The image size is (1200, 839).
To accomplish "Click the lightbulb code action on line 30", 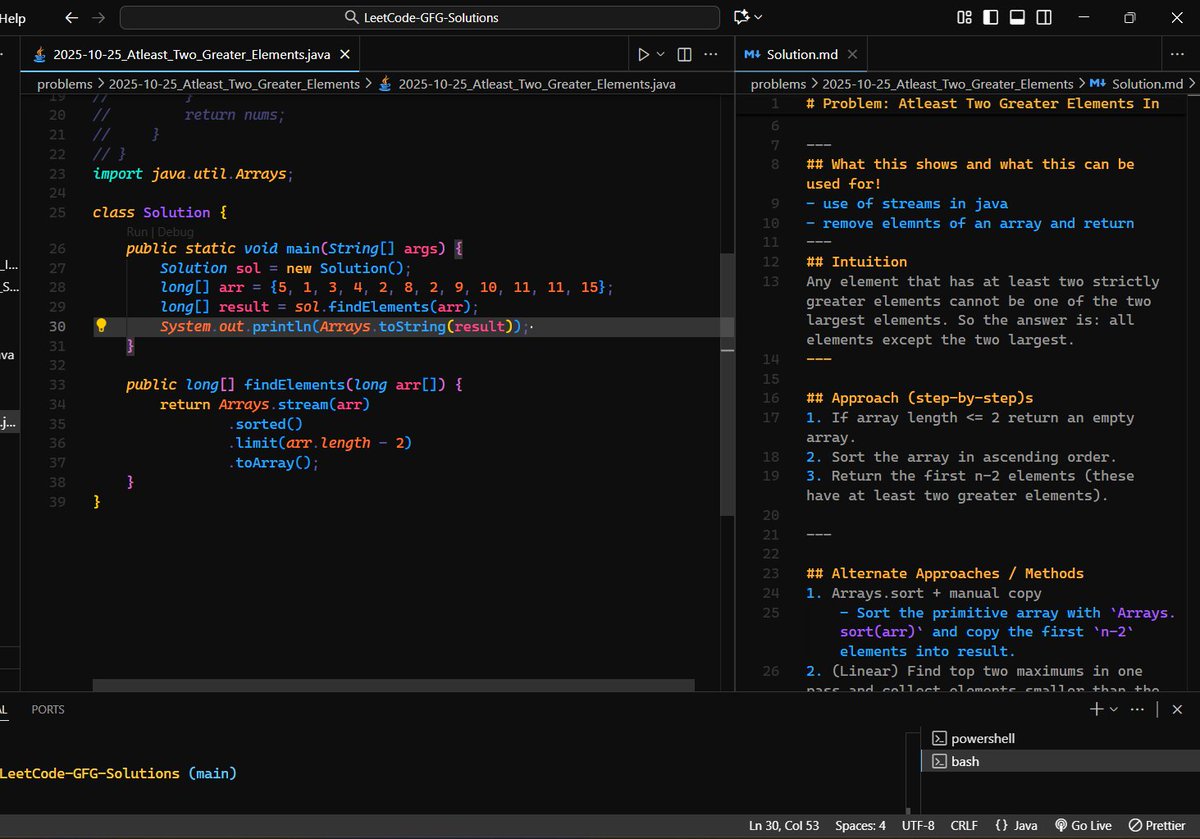I will pyautogui.click(x=101, y=326).
